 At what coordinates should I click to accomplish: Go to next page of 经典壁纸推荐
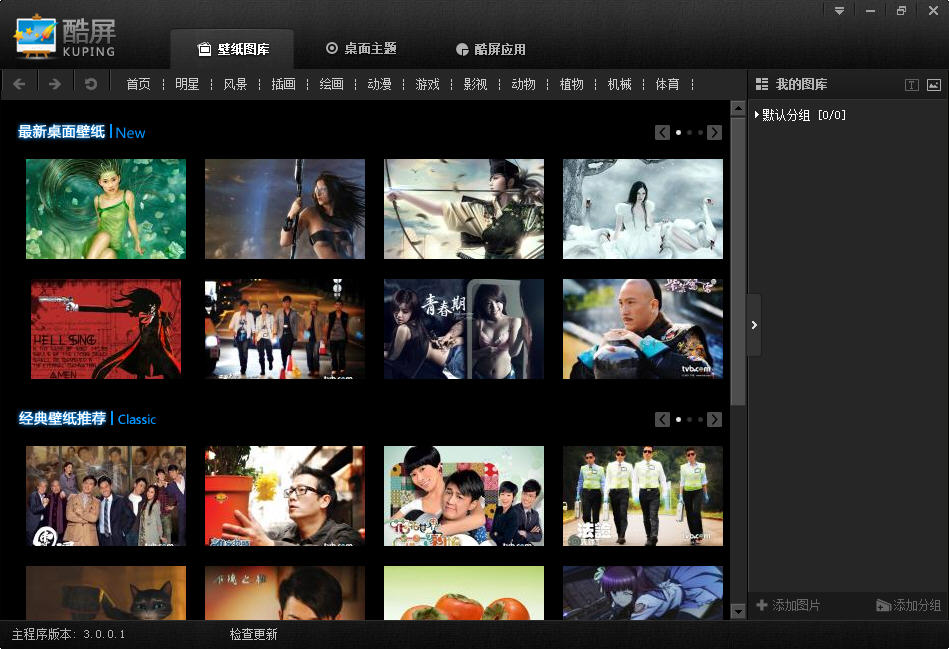pyautogui.click(x=714, y=419)
